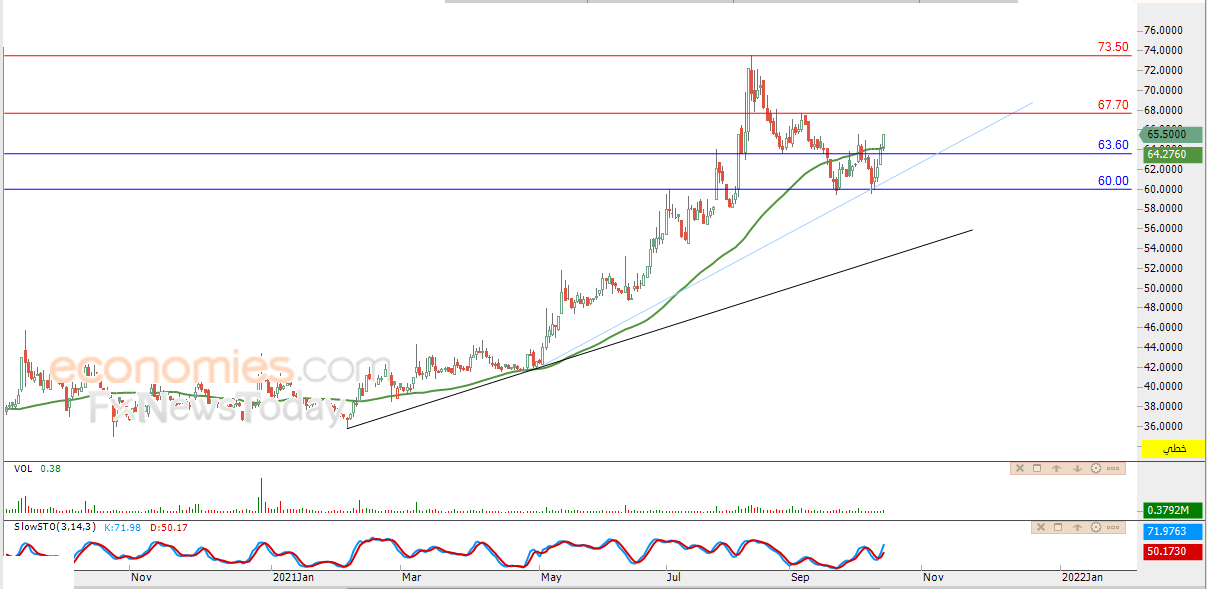The image size is (1207, 589).
Task: Open VOL indicator settings gear
Action: 1096,468
